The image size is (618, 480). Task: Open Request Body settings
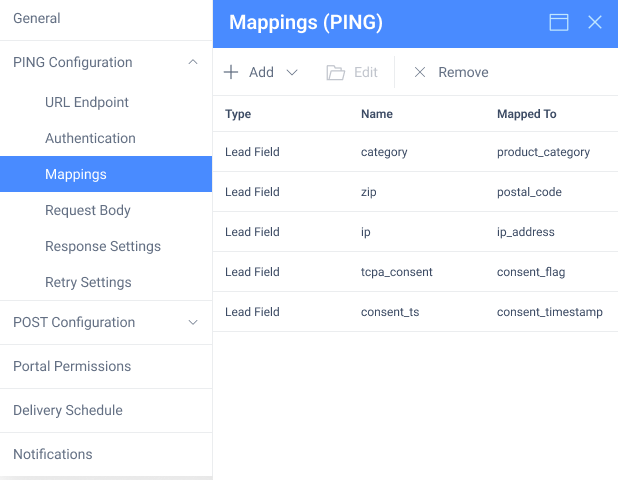pos(106,210)
